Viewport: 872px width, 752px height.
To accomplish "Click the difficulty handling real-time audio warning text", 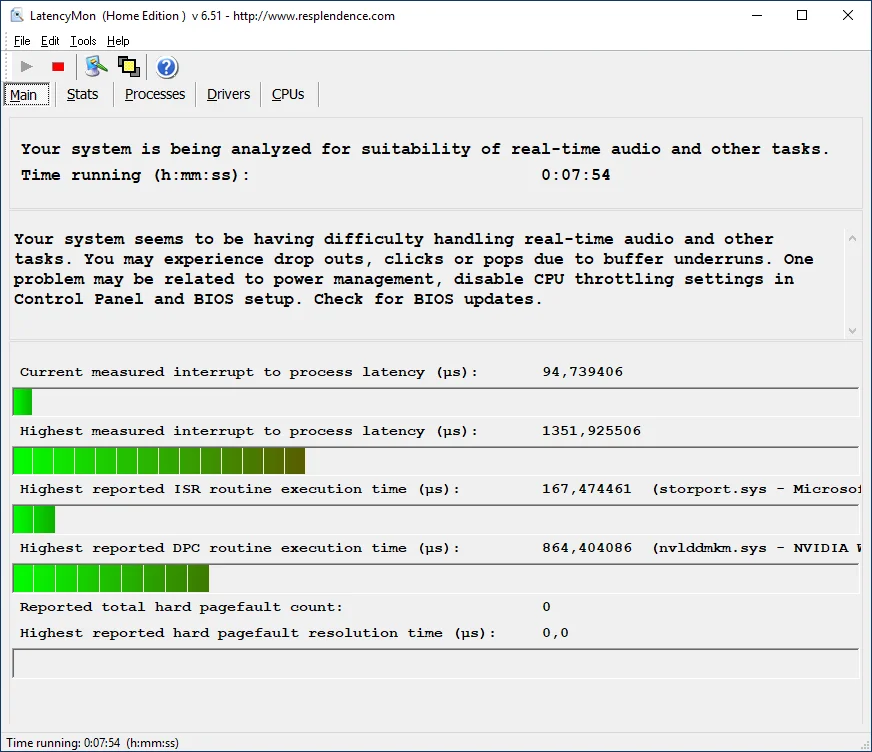I will pos(413,269).
